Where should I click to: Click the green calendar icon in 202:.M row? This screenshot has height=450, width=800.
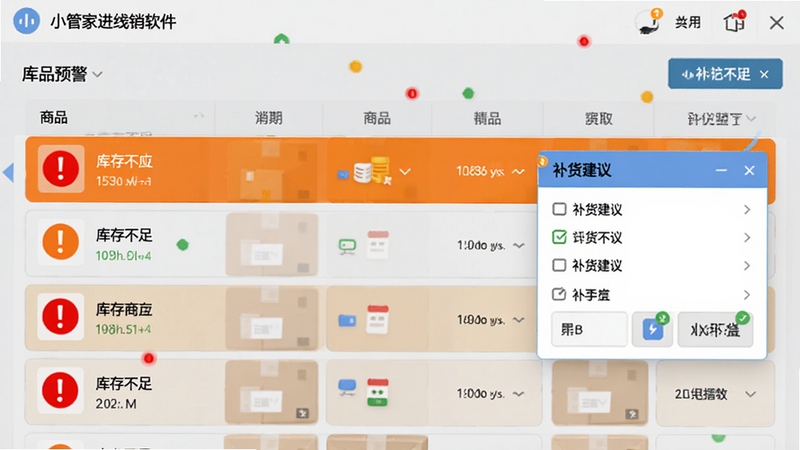tap(378, 392)
